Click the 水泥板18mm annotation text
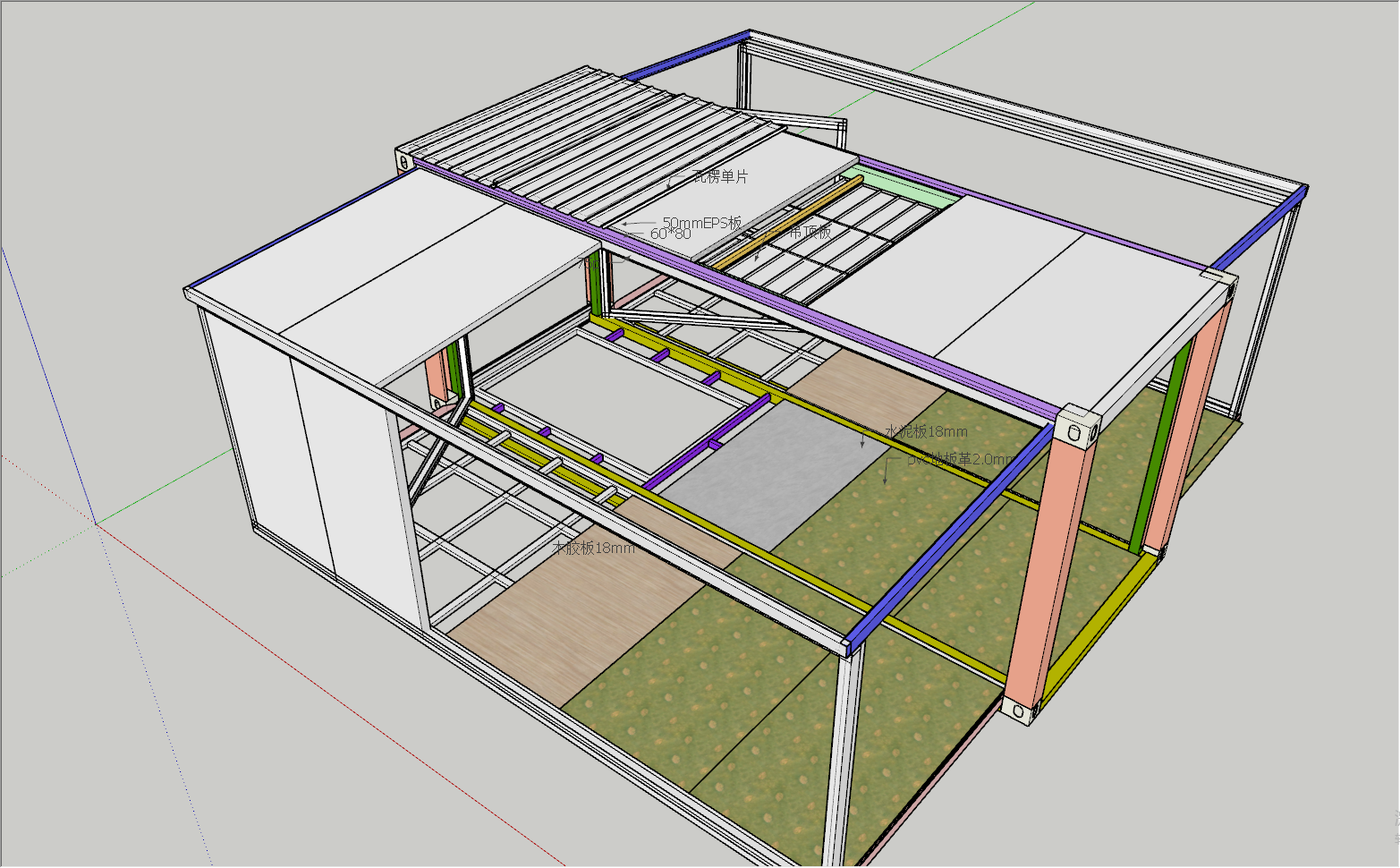 [x=926, y=431]
